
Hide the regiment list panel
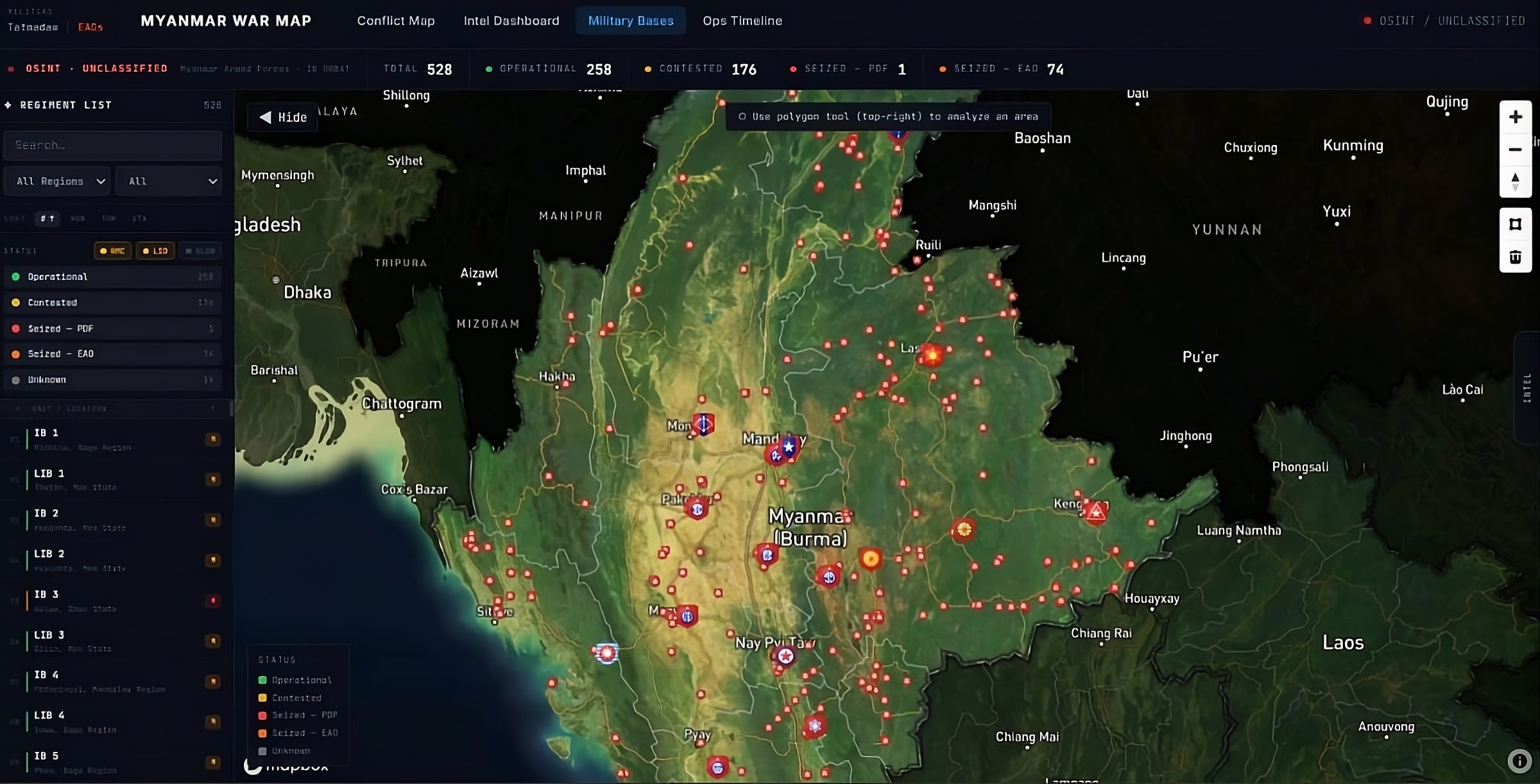[283, 117]
